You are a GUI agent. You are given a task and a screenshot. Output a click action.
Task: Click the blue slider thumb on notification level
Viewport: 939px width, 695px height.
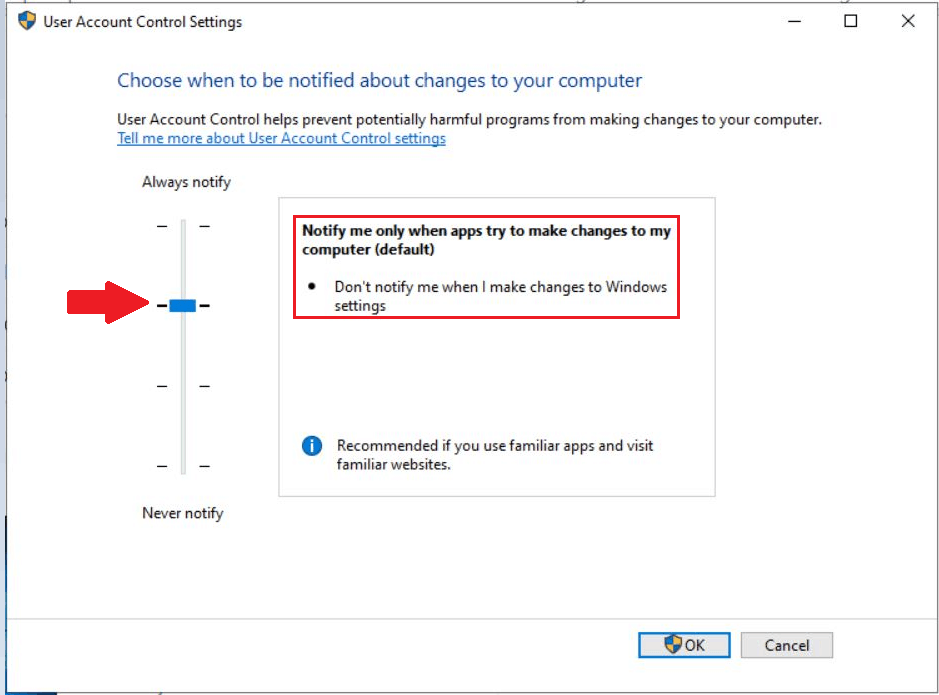[x=183, y=305]
